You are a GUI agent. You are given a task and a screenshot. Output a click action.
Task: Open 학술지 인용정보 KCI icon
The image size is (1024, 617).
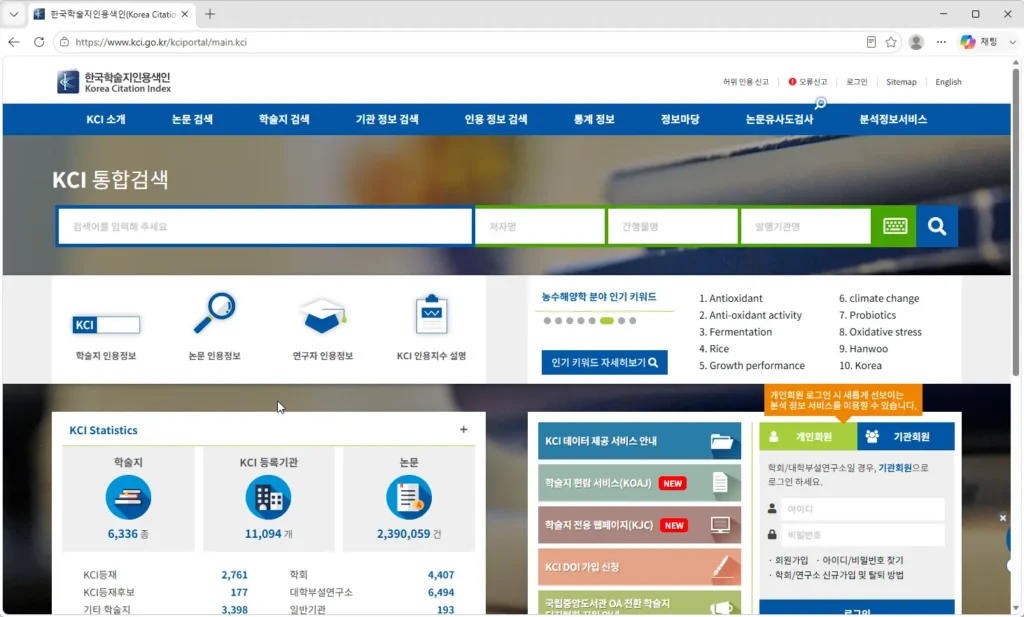coord(106,324)
